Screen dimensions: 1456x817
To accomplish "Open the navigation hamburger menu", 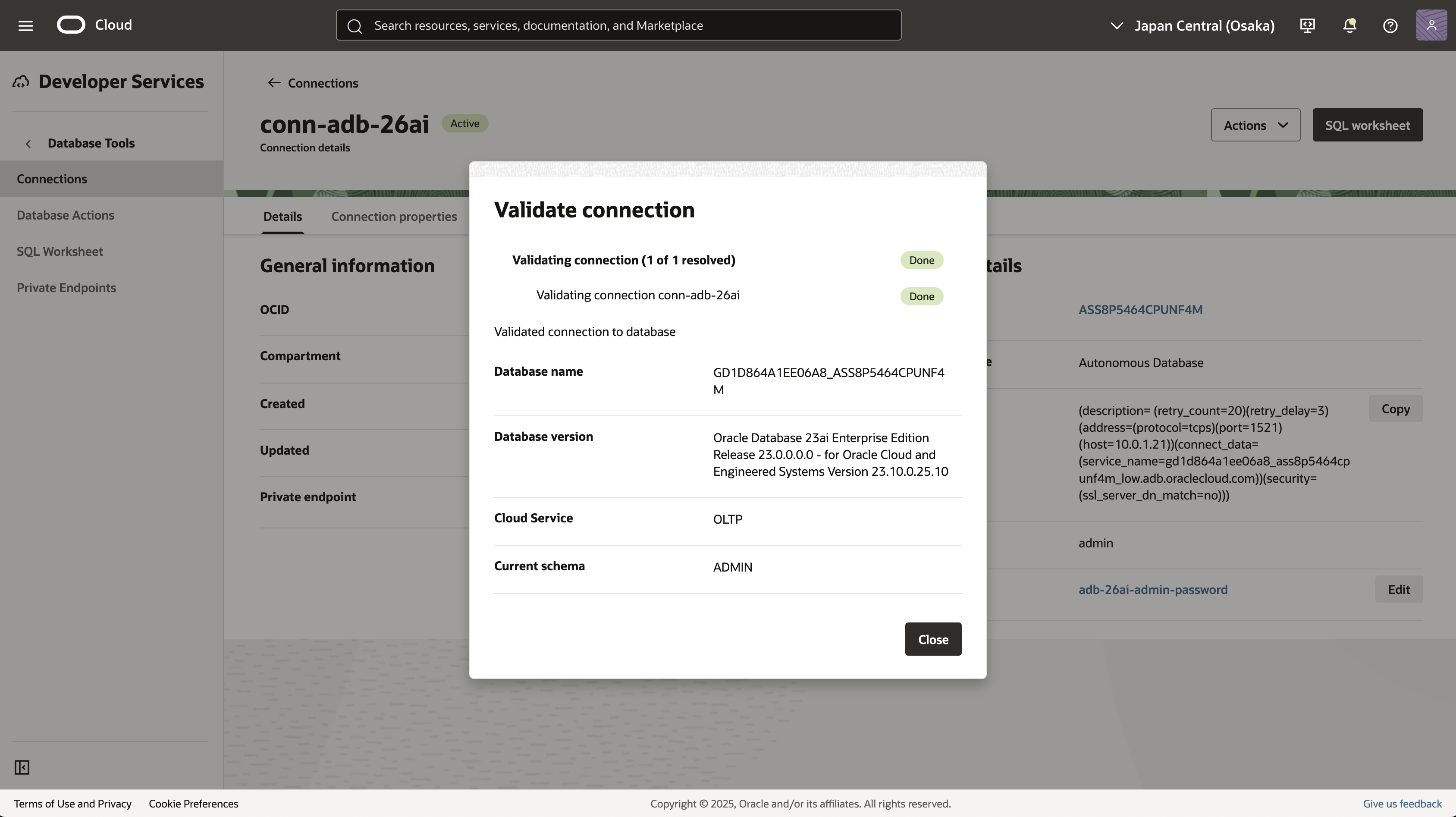I will tap(25, 25).
